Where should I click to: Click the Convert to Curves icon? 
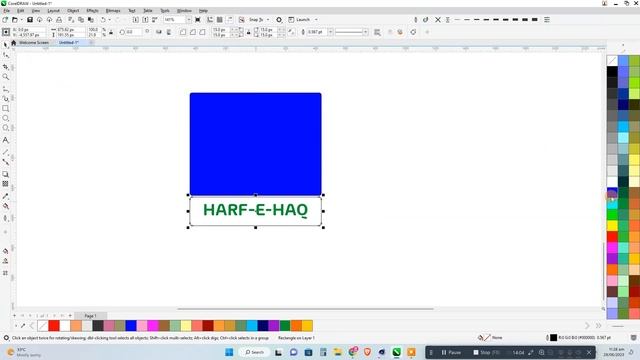tap(413, 32)
